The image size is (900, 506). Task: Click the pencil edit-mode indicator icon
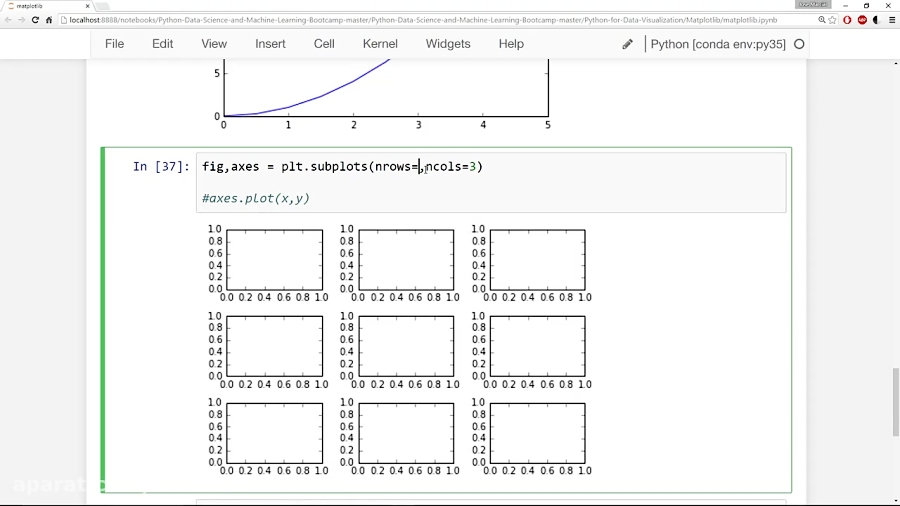tap(627, 44)
